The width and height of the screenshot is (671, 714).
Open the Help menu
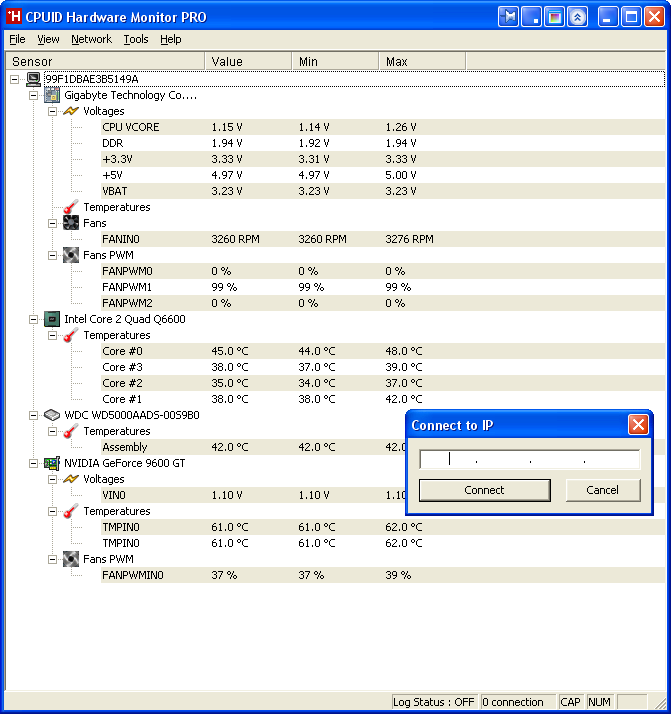171,39
